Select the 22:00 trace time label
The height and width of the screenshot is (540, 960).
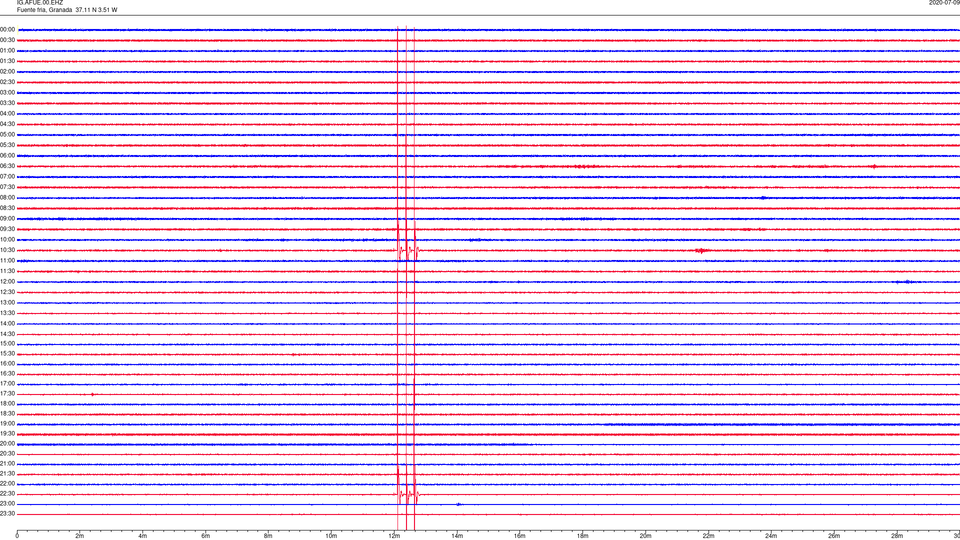(x=7, y=484)
